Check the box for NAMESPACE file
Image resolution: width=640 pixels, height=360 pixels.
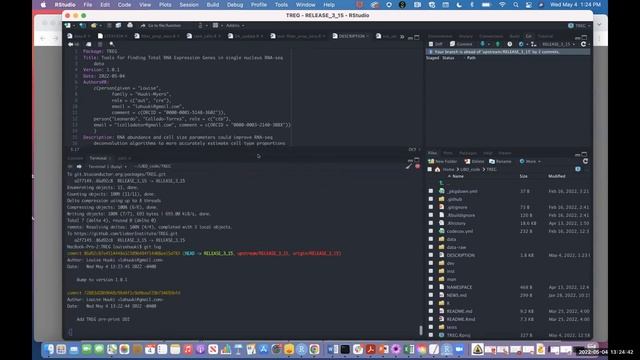click(x=431, y=287)
